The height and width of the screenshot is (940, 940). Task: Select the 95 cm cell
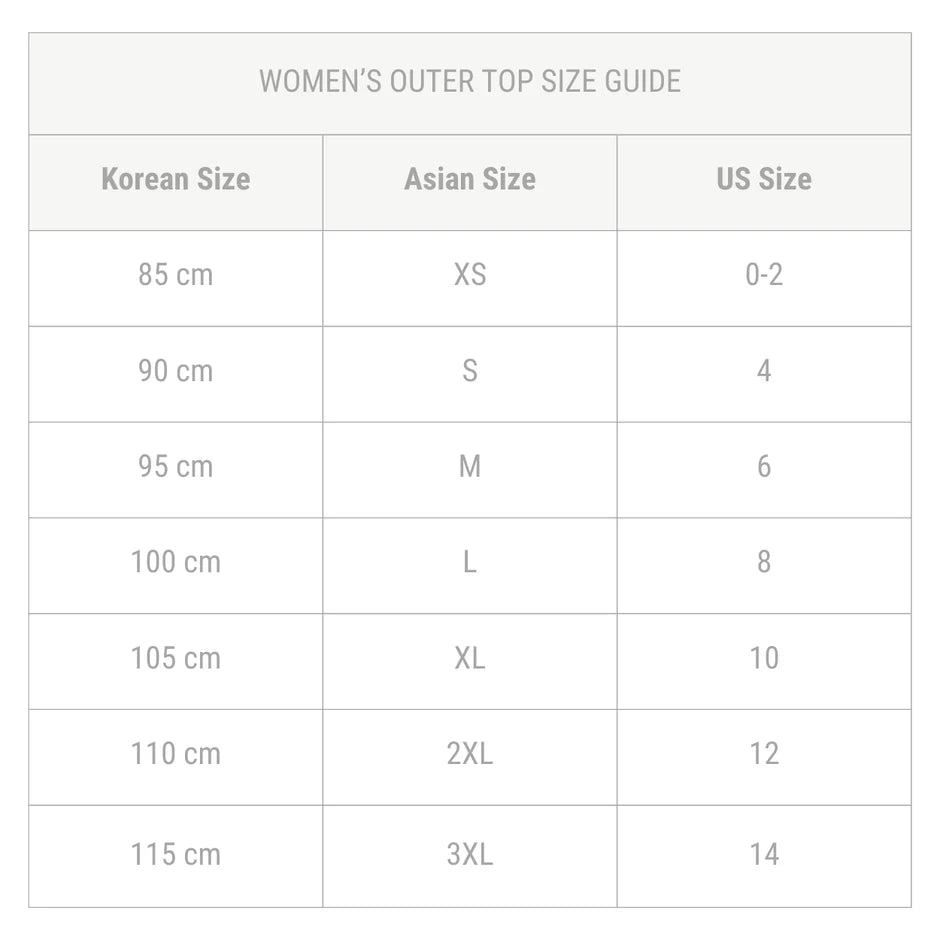[176, 467]
